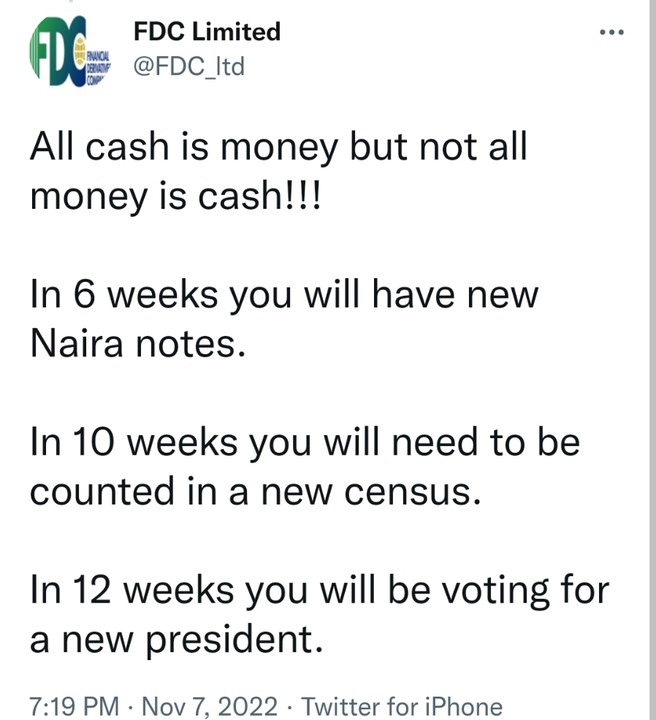Select the line "In 10 weeks you will need to be"
Image resolution: width=656 pixels, height=720 pixels.
point(305,443)
